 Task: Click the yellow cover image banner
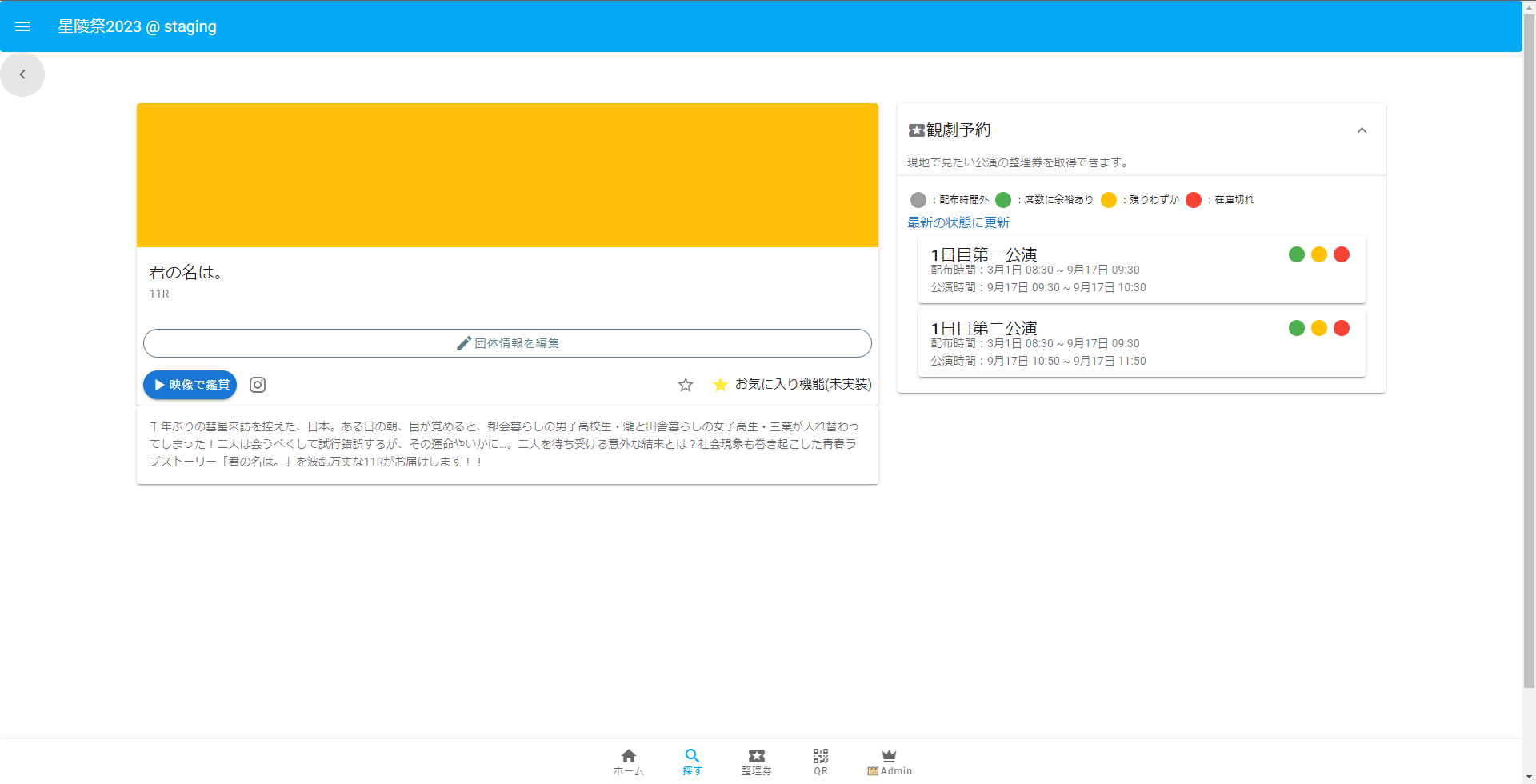[x=507, y=175]
